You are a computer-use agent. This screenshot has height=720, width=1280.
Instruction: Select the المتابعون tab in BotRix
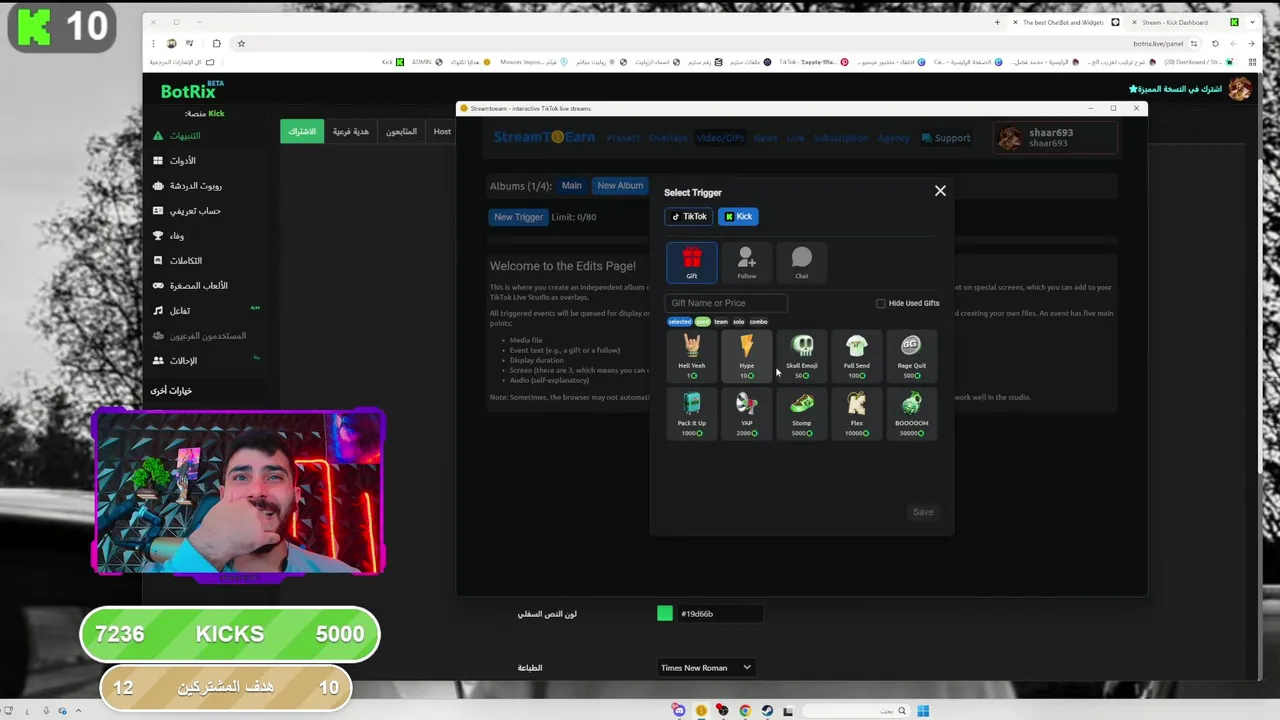(x=401, y=131)
